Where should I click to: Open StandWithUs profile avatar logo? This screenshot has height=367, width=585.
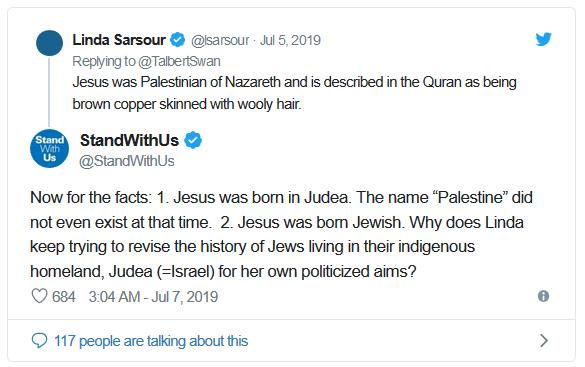pyautogui.click(x=50, y=148)
